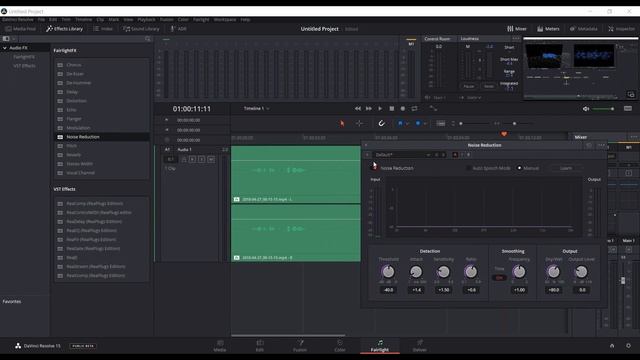
Task: Open the Edit menu
Action: click(53, 19)
